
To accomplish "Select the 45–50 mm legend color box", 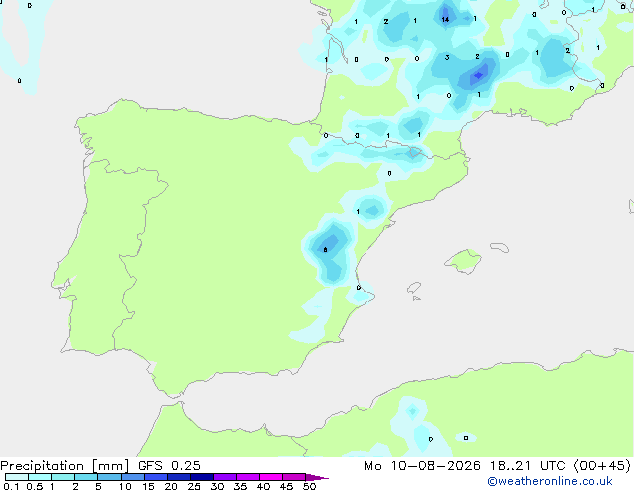I will tap(294, 477).
